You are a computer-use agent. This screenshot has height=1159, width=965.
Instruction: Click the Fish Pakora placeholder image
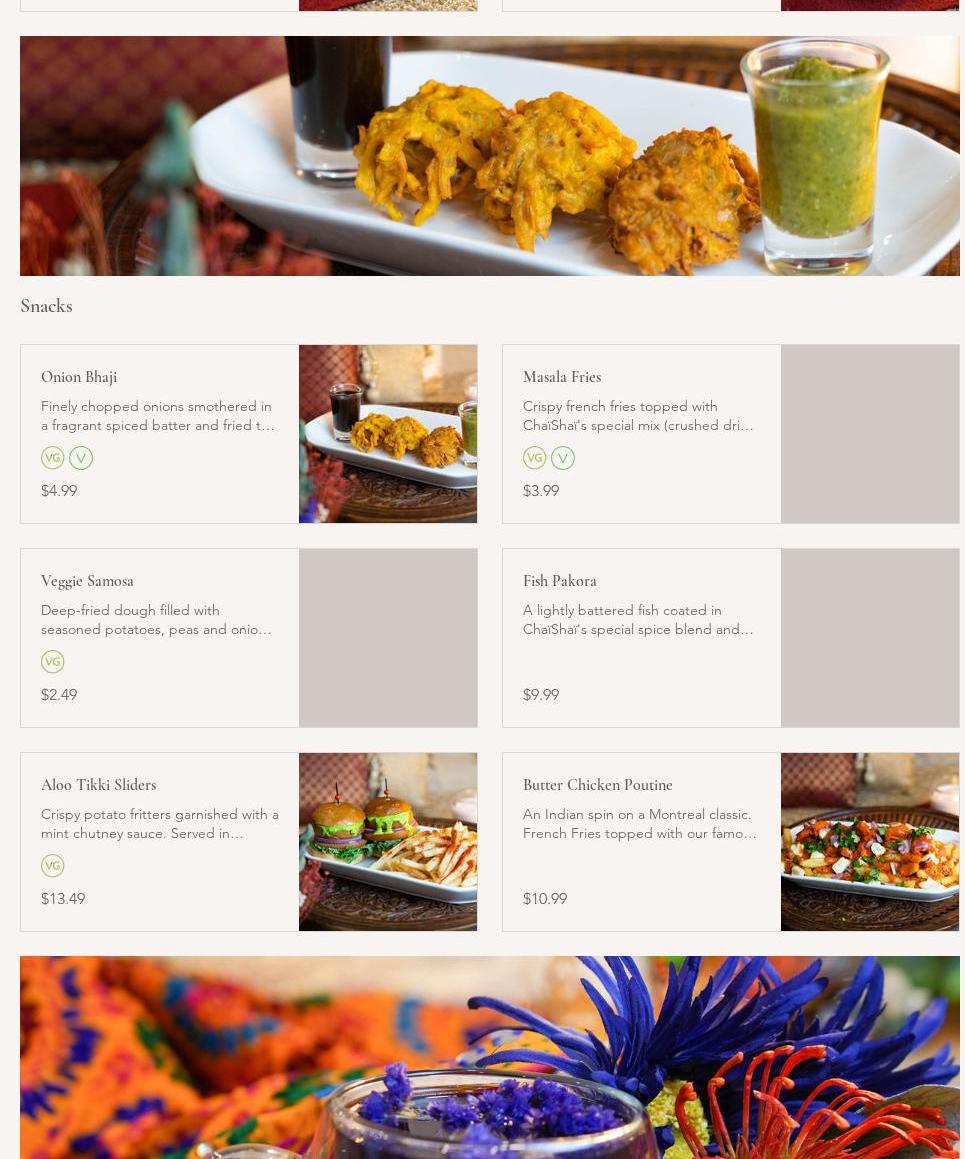[870, 638]
